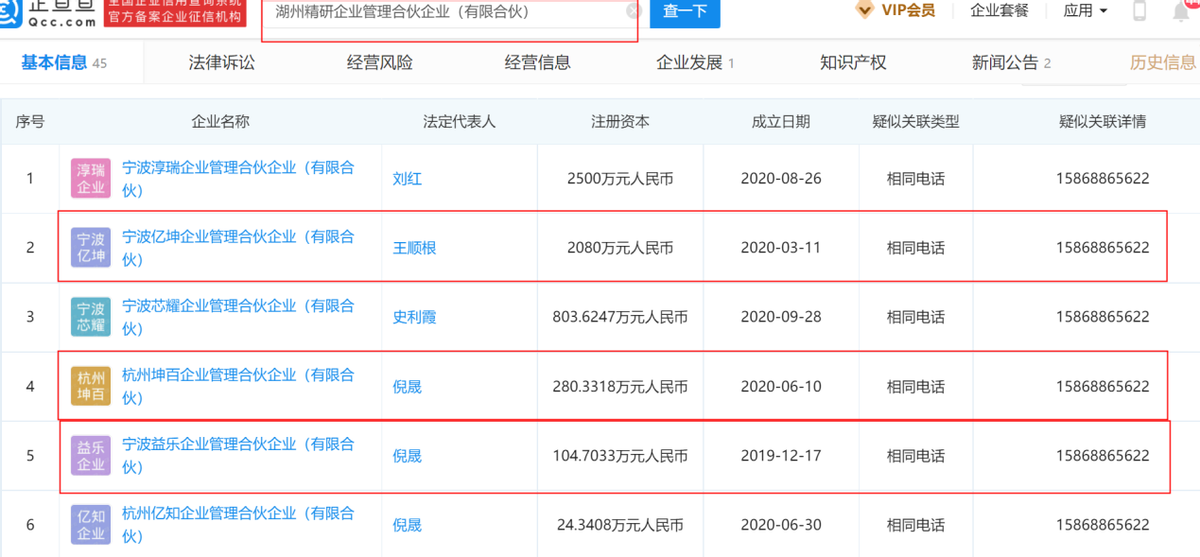Click the 宁波亿坤 company logo badge
1200x557 pixels.
(x=91, y=247)
